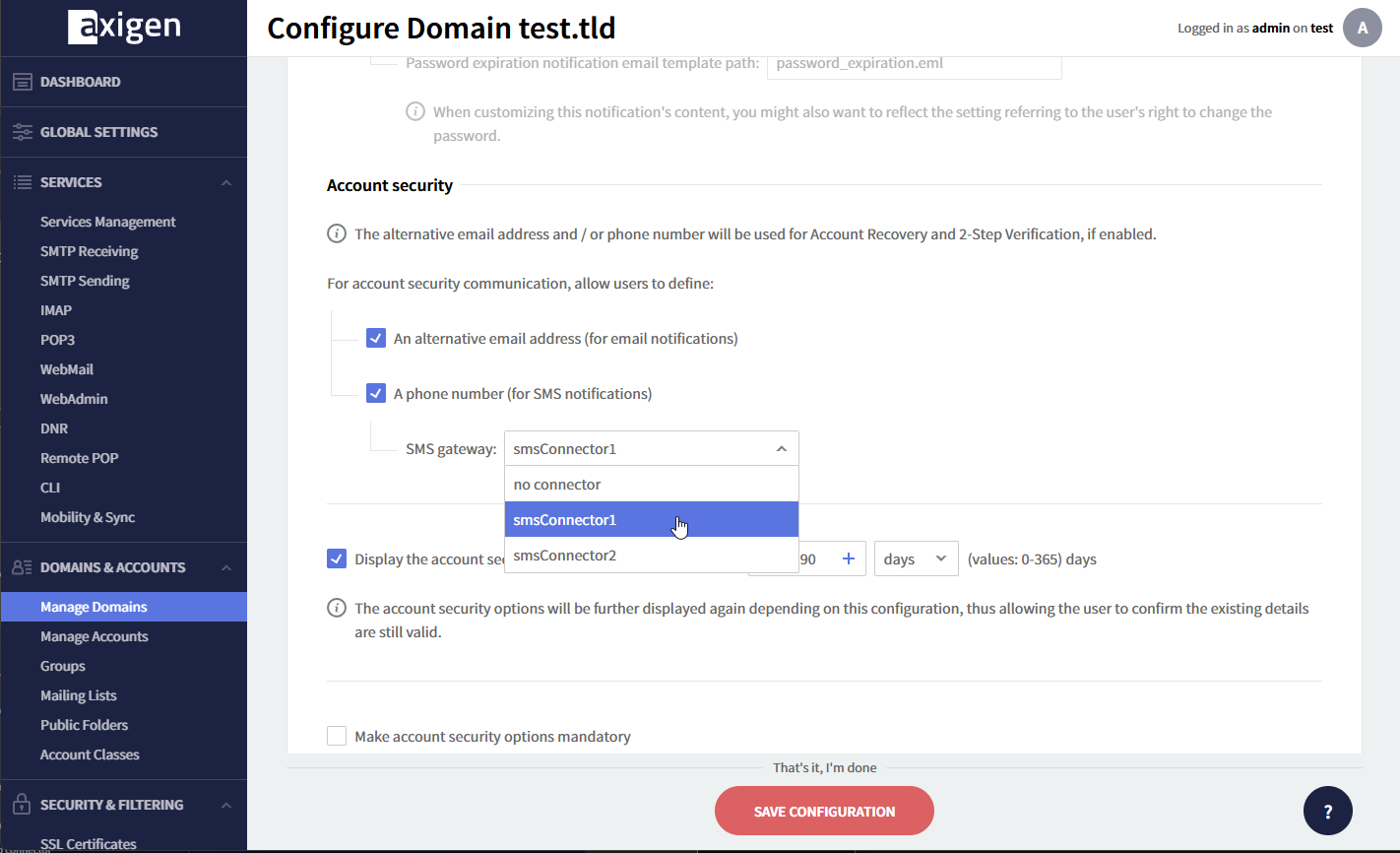Open the admin user avatar menu
1400x853 pixels.
coord(1363,28)
